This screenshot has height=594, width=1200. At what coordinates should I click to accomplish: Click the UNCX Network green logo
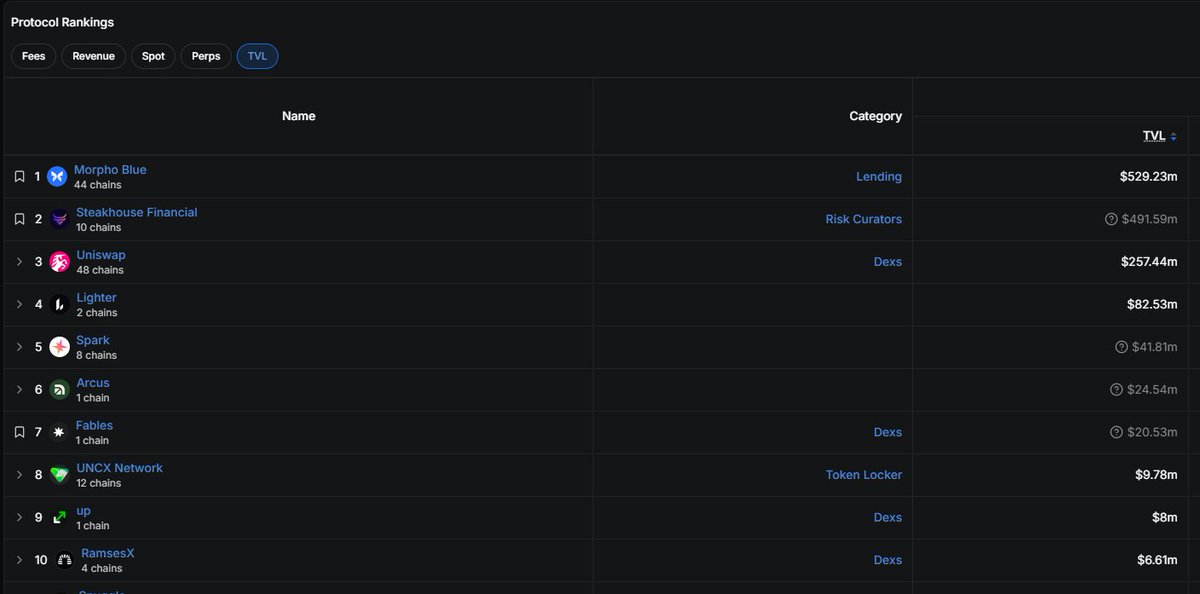tap(59, 475)
